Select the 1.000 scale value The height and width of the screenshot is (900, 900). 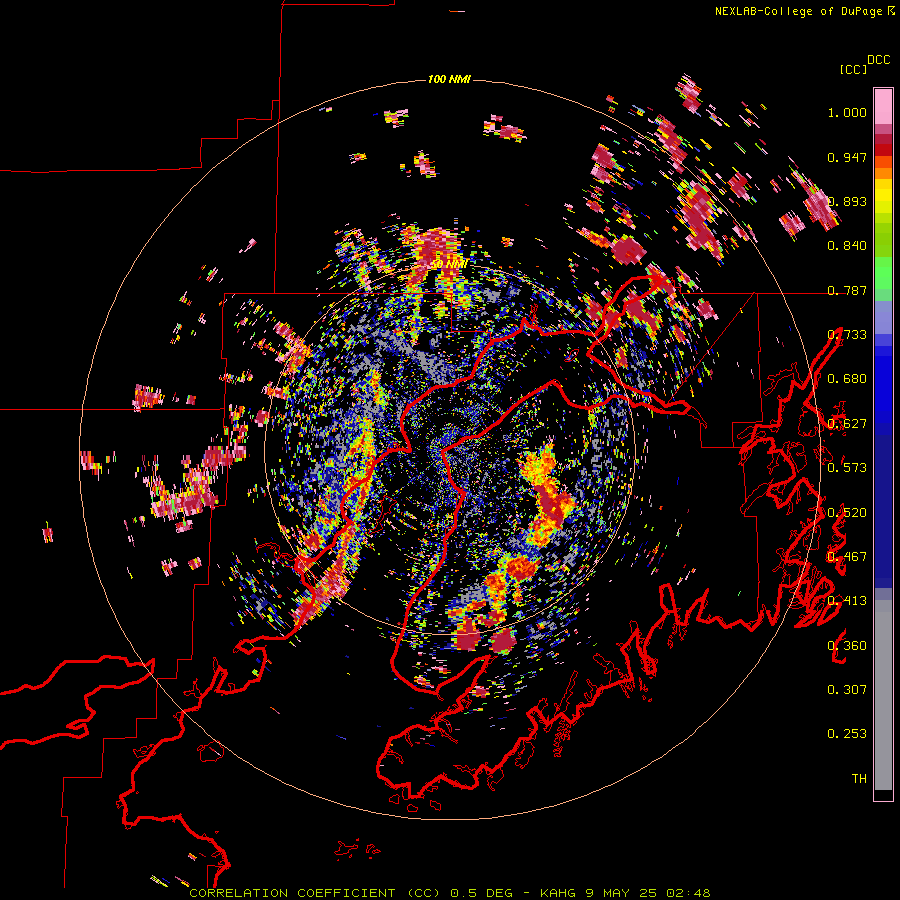point(847,112)
